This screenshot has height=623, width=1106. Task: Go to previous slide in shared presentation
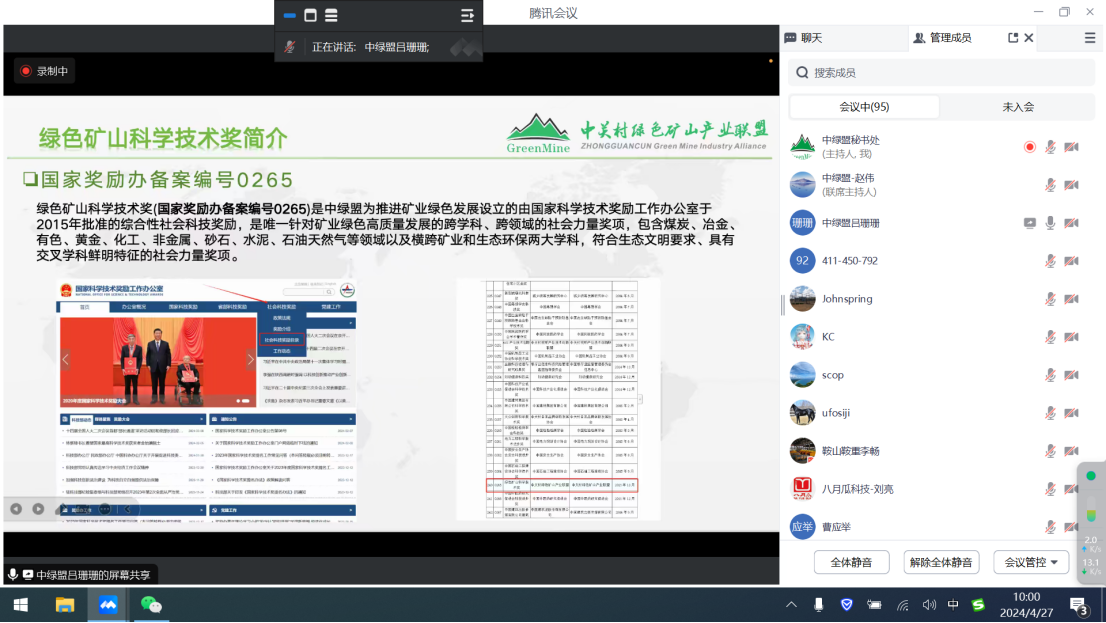tap(16, 509)
